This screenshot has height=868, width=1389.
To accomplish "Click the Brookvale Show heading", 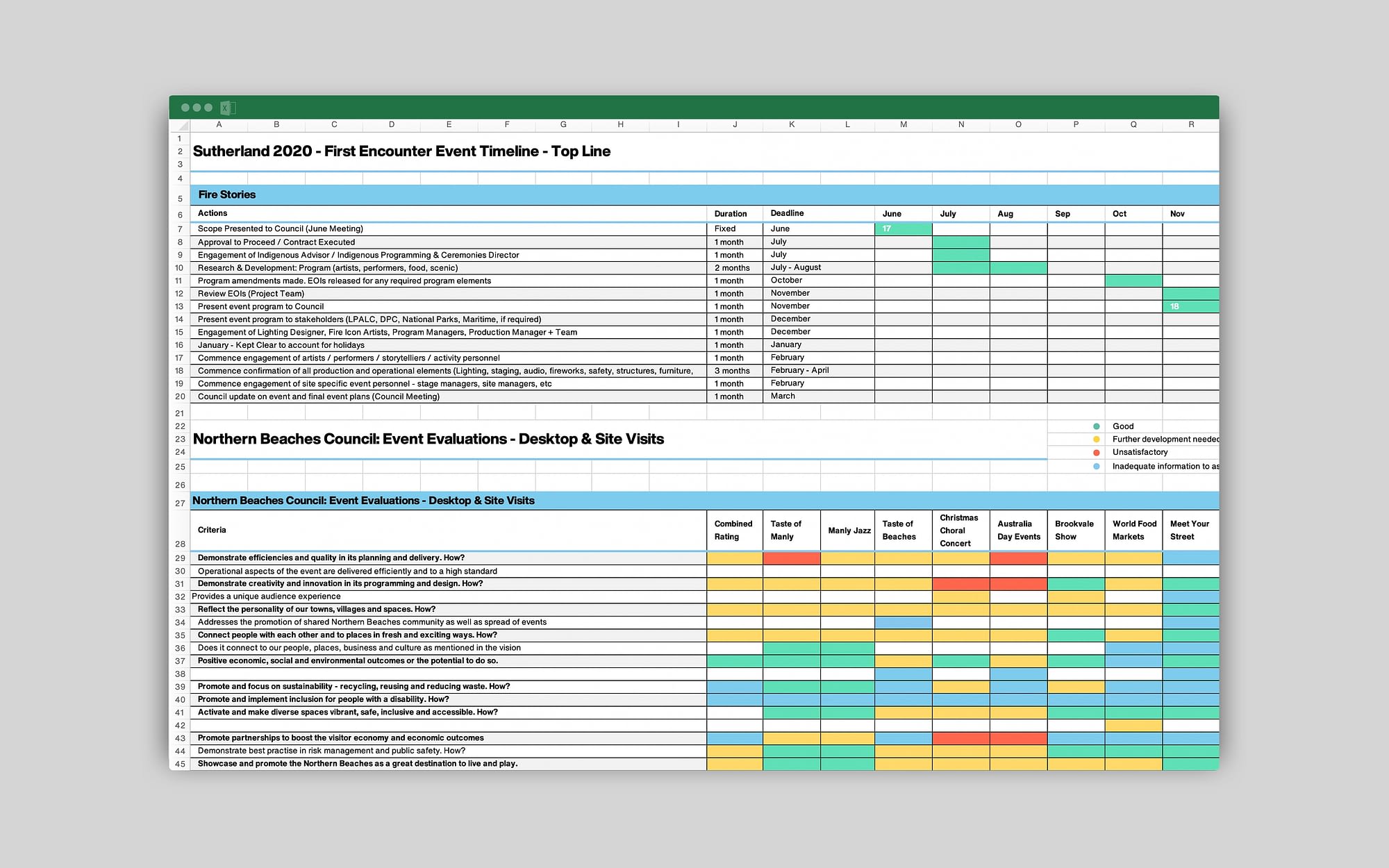I will 1074,530.
